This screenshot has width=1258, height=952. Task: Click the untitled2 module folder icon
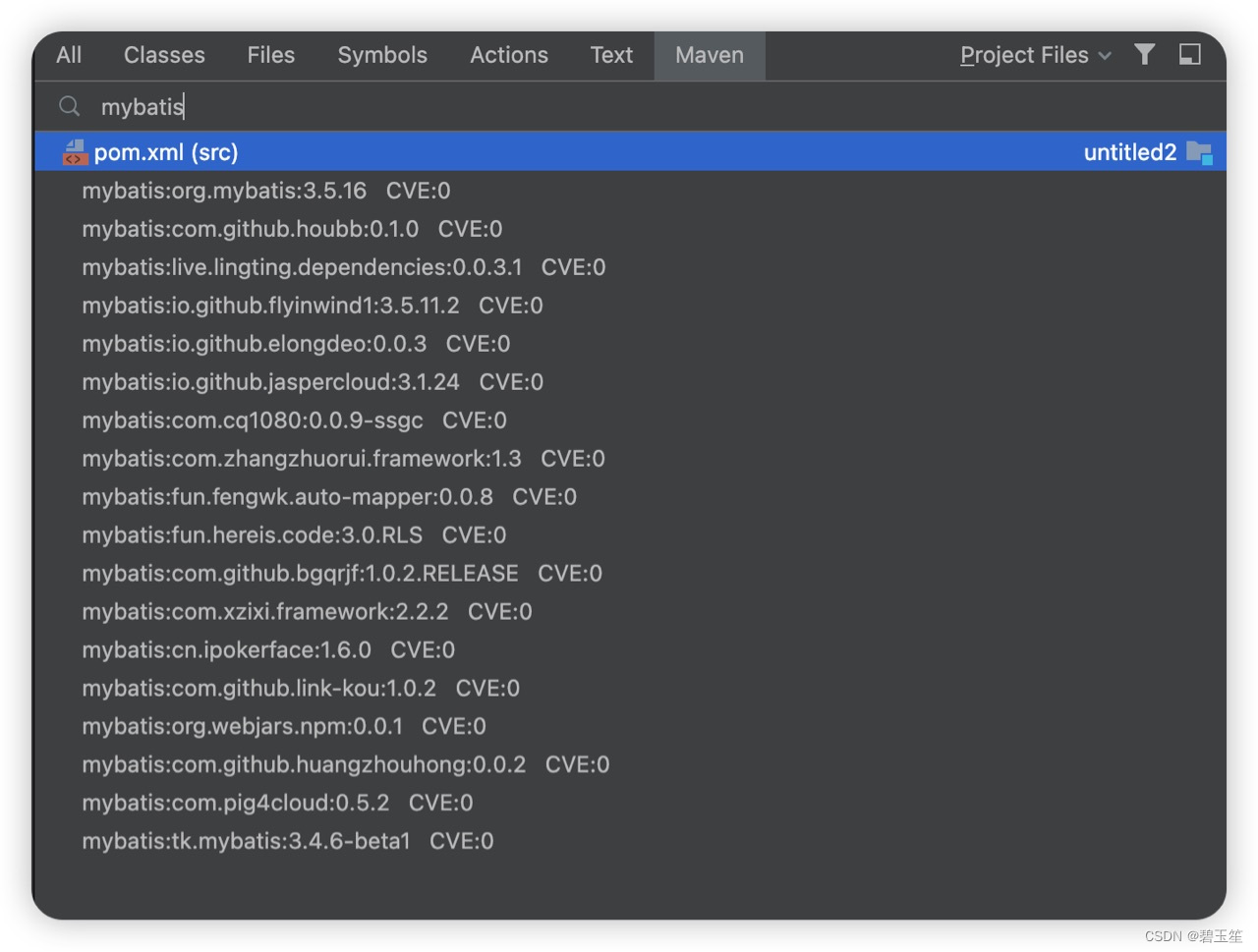[x=1199, y=152]
